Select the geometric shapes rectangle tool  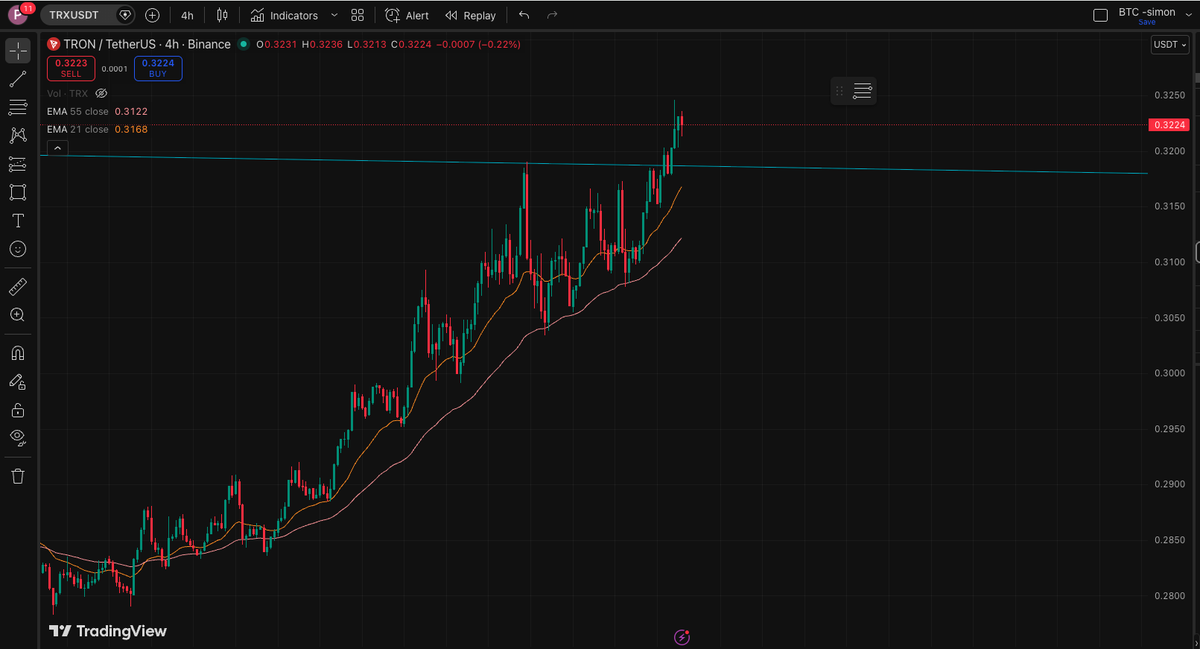point(18,192)
